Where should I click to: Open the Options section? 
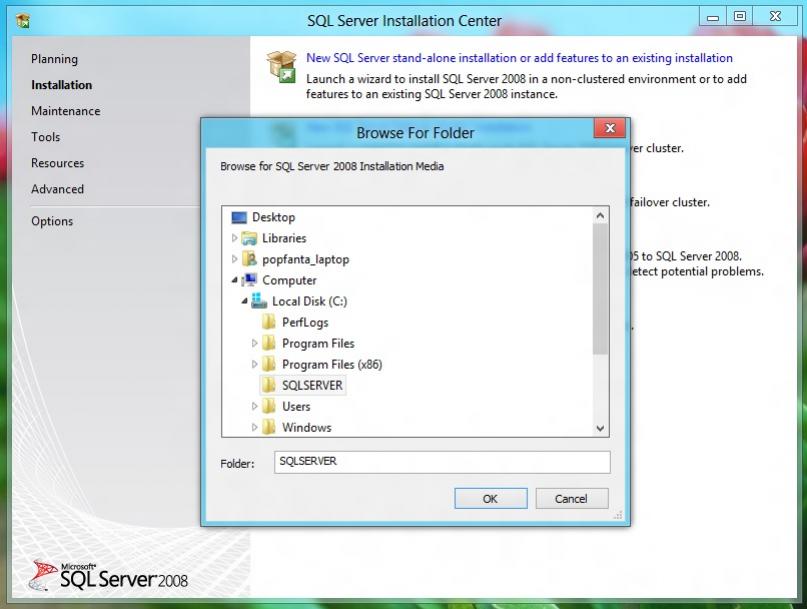[52, 221]
